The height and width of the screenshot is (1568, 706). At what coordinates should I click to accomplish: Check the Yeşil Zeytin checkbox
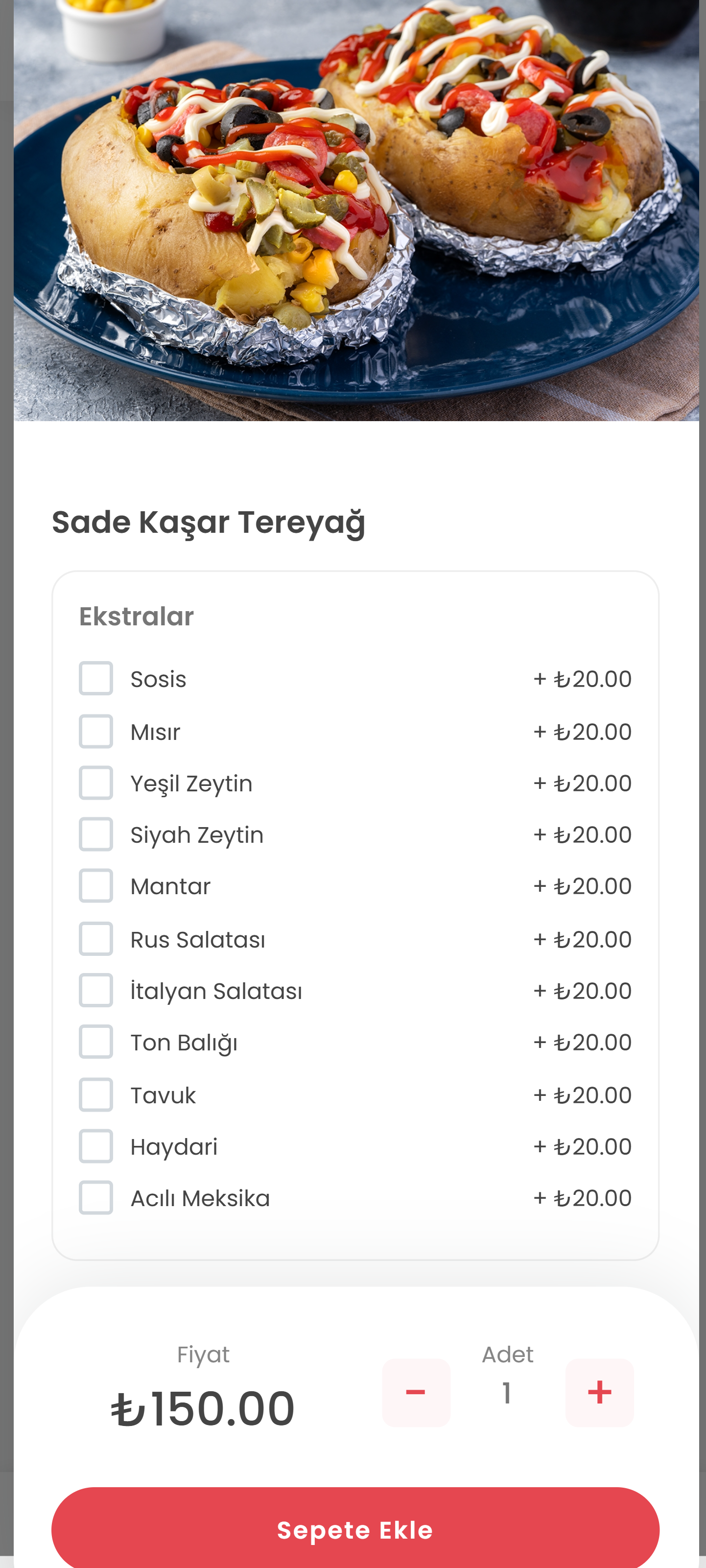(95, 783)
